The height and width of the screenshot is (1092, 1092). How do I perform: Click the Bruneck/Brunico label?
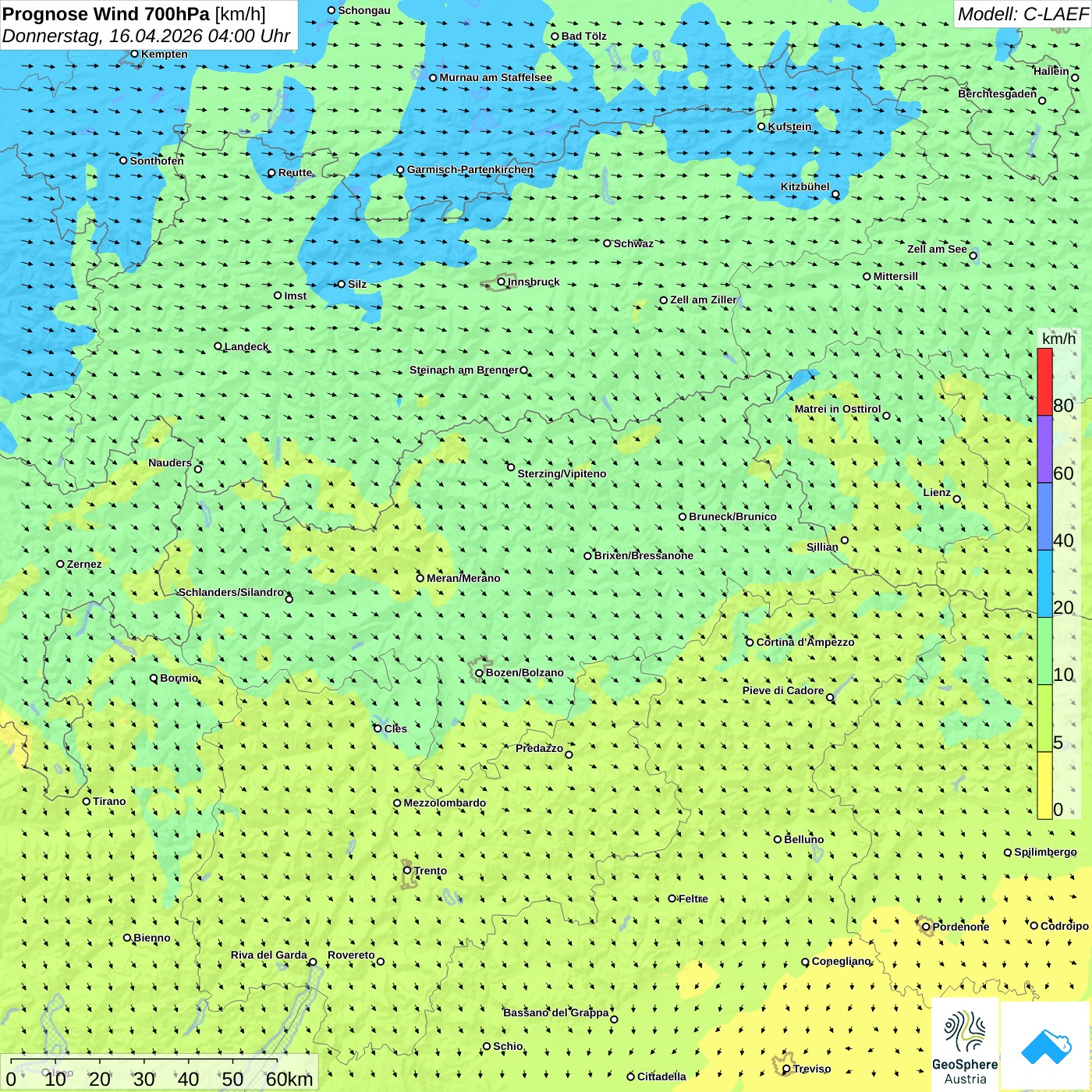click(x=732, y=516)
